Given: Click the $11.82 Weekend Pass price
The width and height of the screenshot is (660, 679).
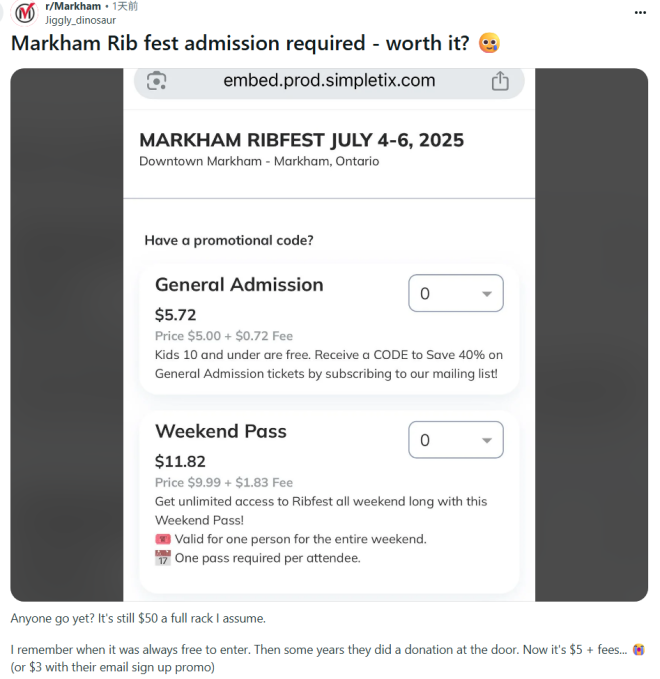Looking at the screenshot, I should pos(180,461).
